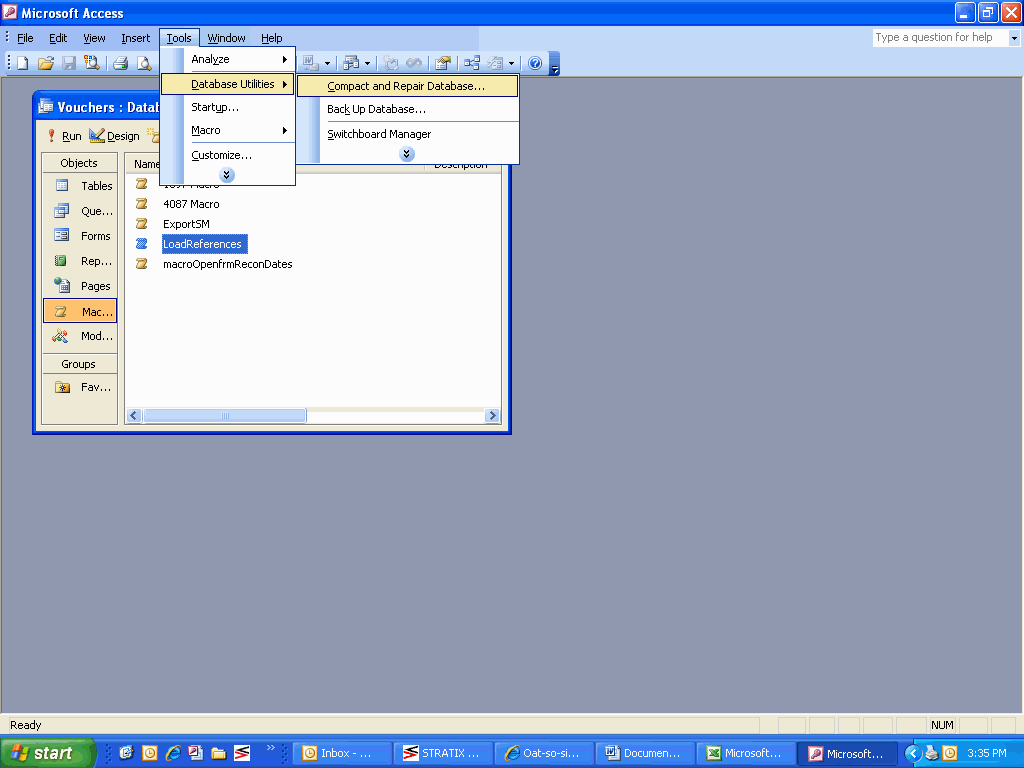Viewport: 1024px width, 768px height.
Task: Click the Run exclamation icon
Action: (x=52, y=136)
